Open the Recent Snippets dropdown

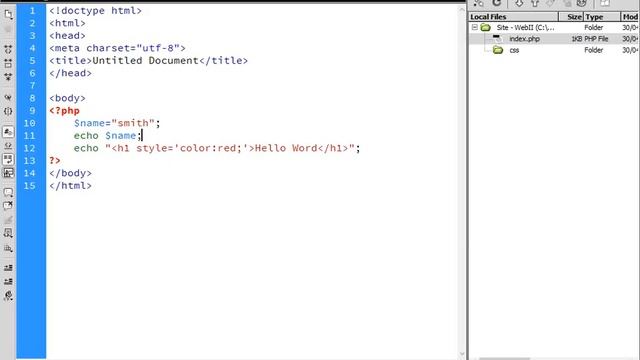[x=8, y=233]
